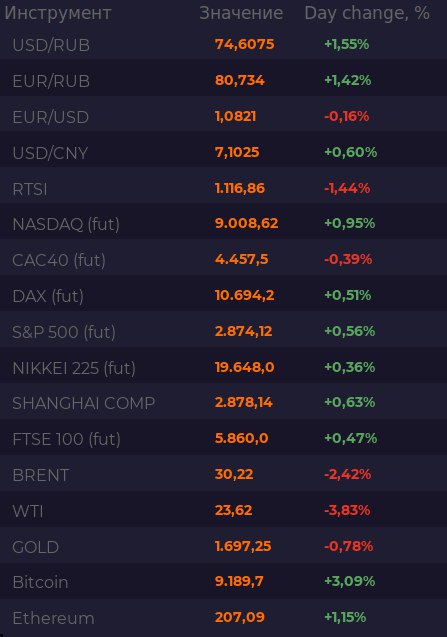Click the EUR/USD value 1,0821
The image size is (447, 637).
(236, 117)
